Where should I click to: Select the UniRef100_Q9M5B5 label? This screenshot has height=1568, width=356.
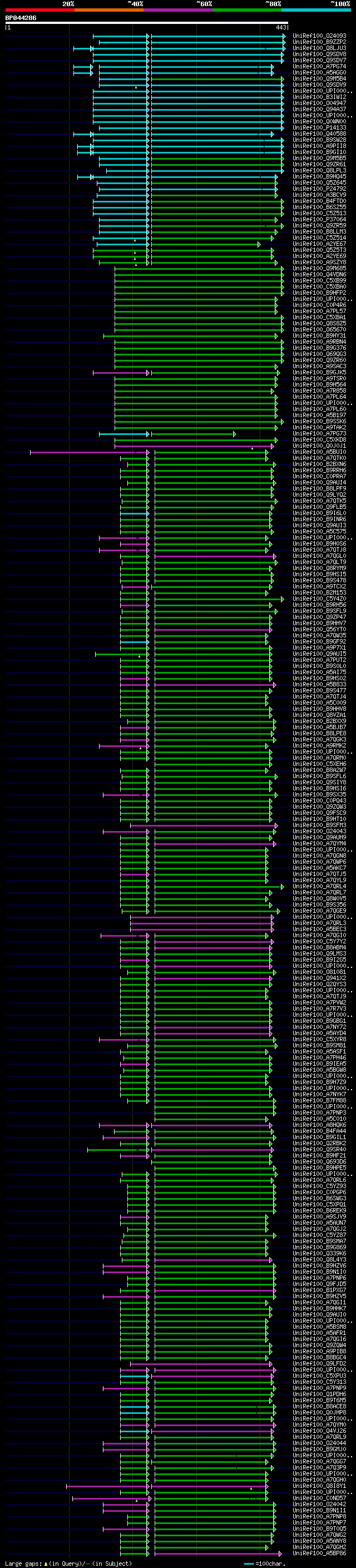coord(319,159)
